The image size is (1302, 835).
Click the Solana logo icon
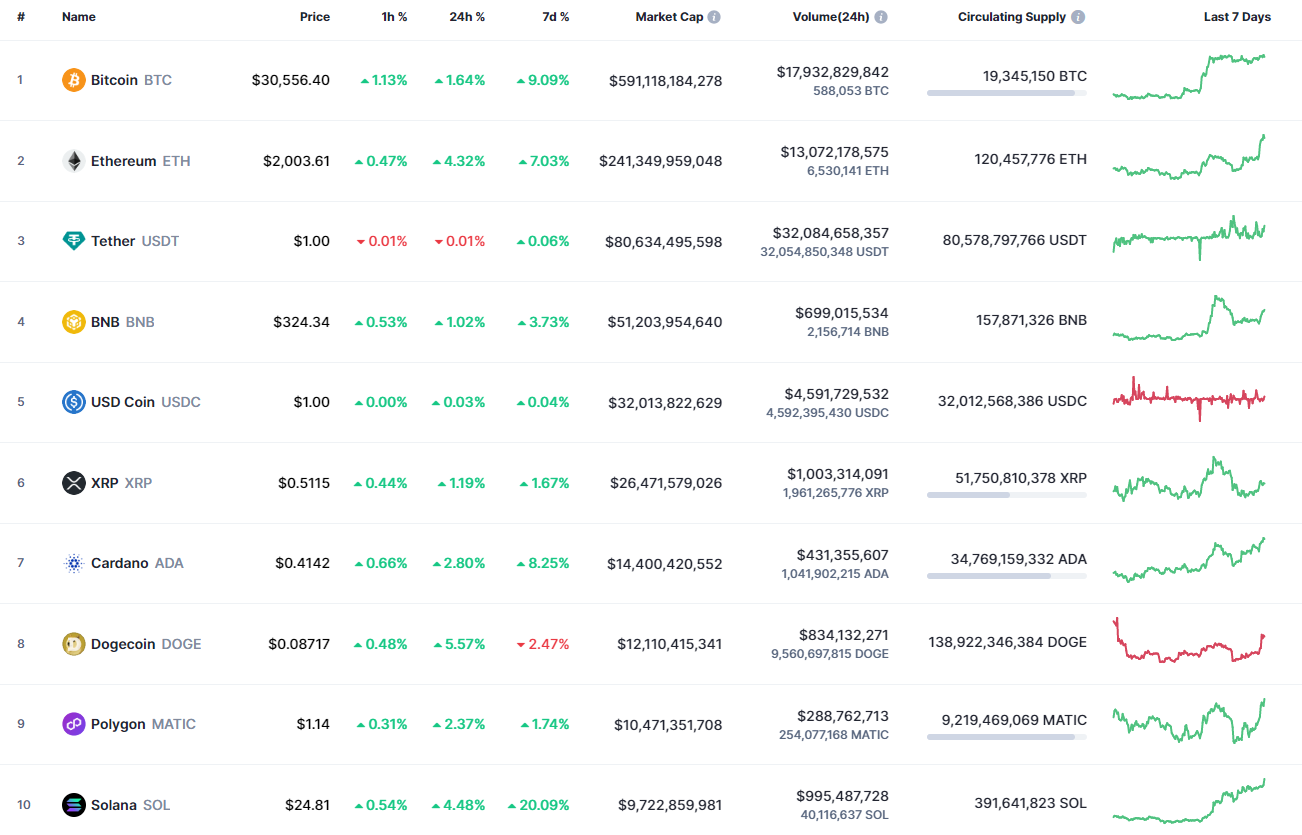coord(73,804)
